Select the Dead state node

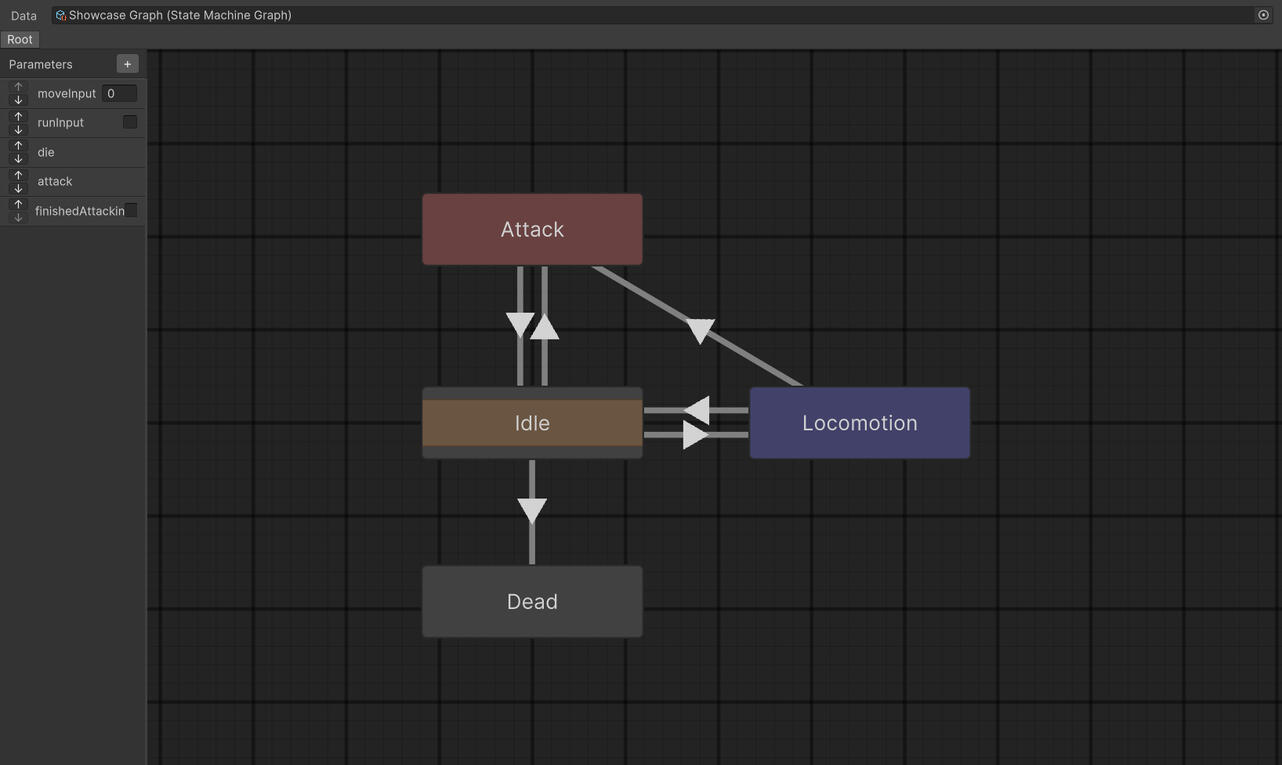(532, 602)
